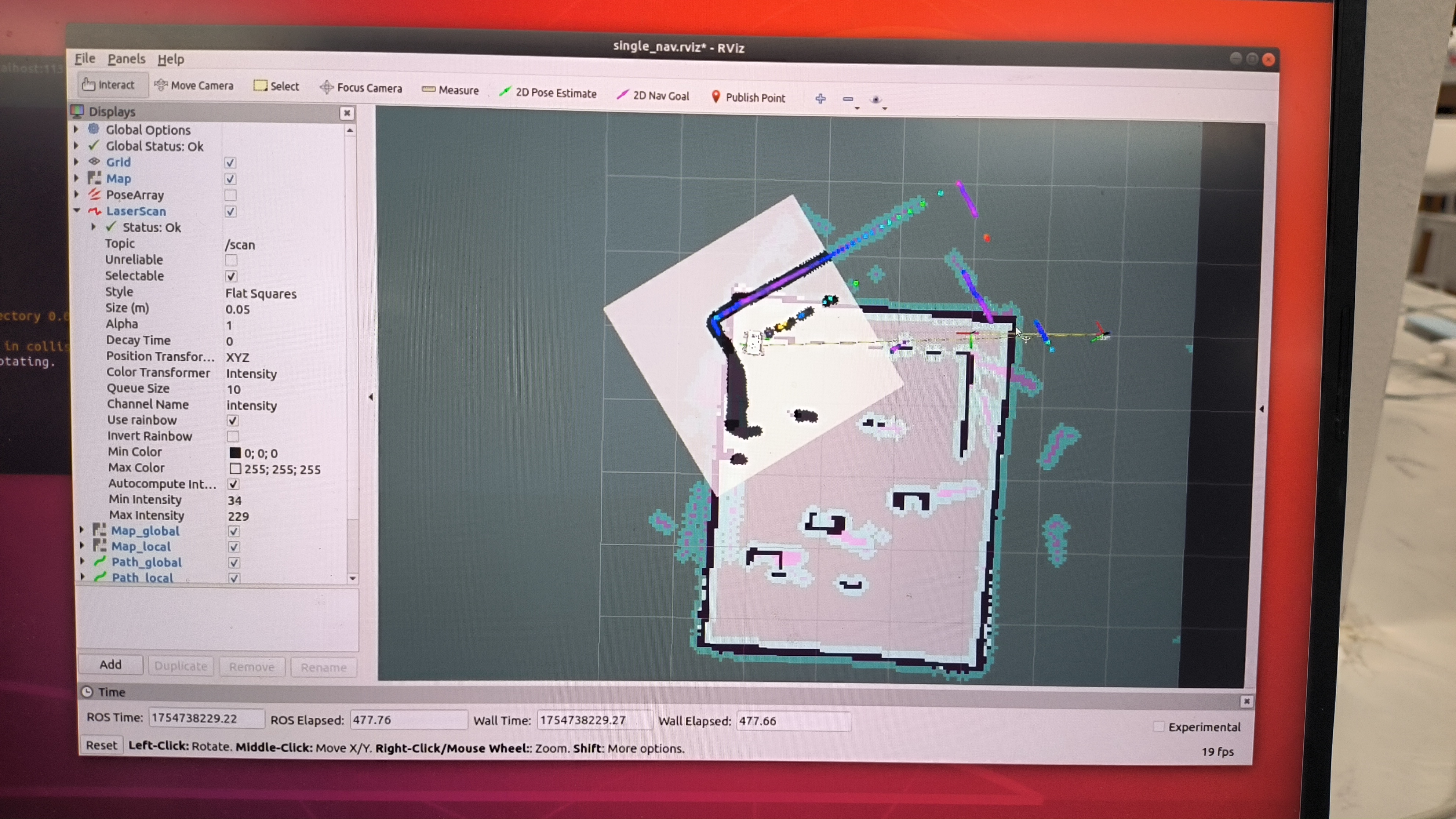Toggle the Invert Rainbow checkbox
The width and height of the screenshot is (1456, 819).
[232, 436]
